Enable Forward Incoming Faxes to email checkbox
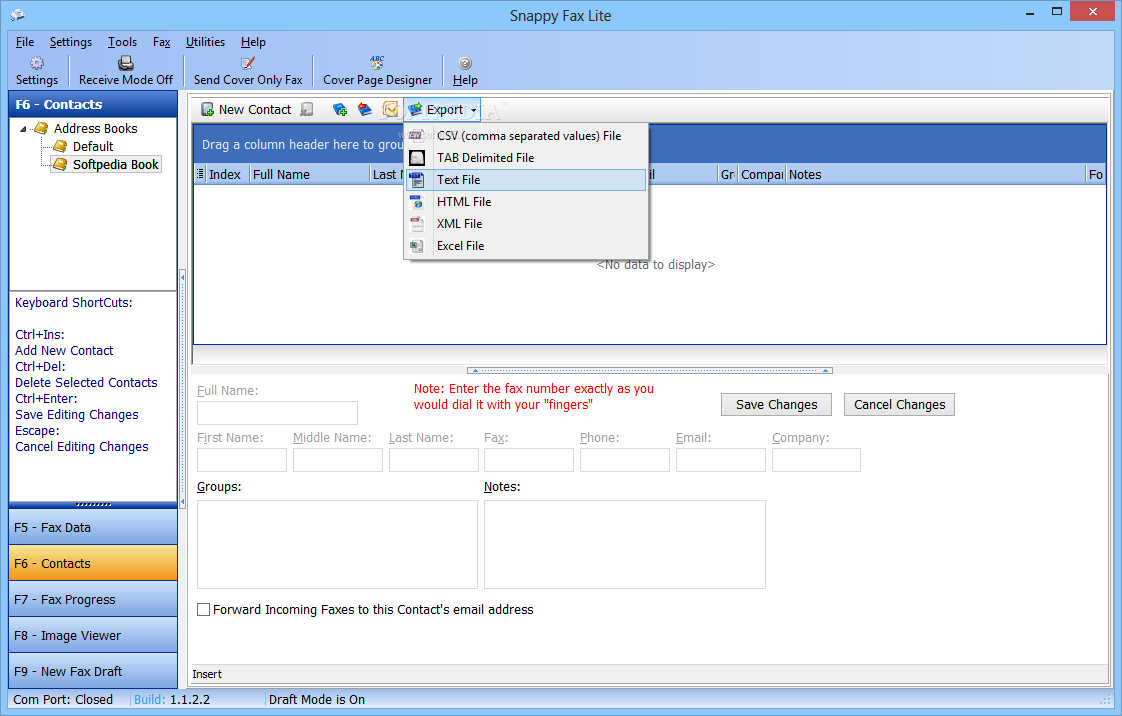Screen dimensions: 1122x716 click(204, 609)
